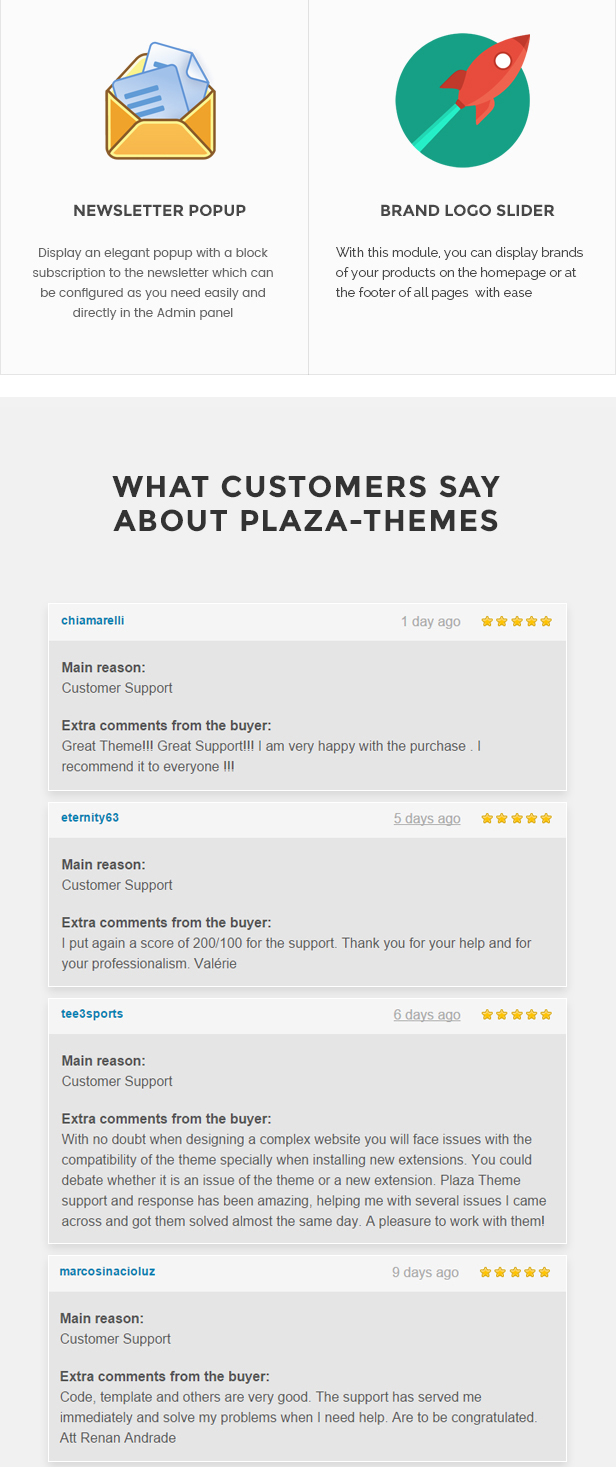The width and height of the screenshot is (616, 1467).
Task: Open tee3sports' user profile link
Action: click(x=92, y=1014)
